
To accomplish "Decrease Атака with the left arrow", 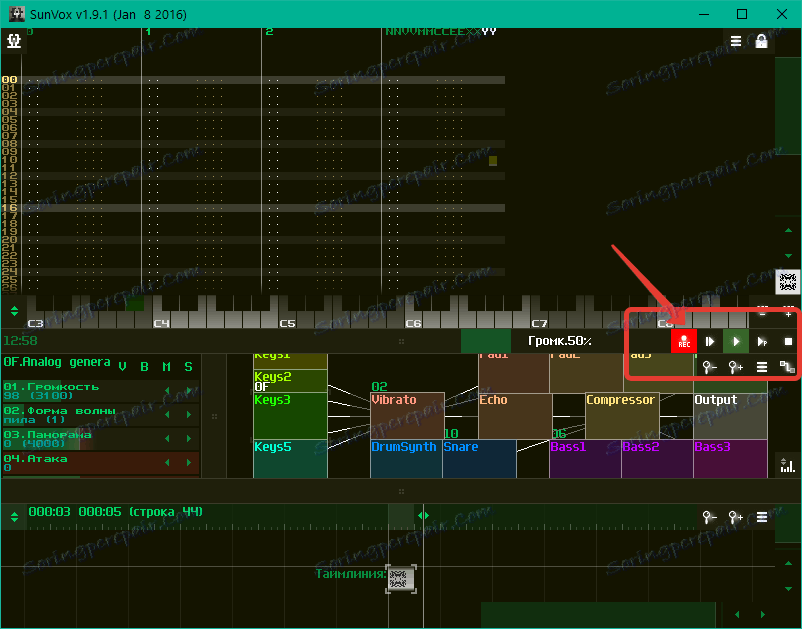I will click(x=167, y=462).
